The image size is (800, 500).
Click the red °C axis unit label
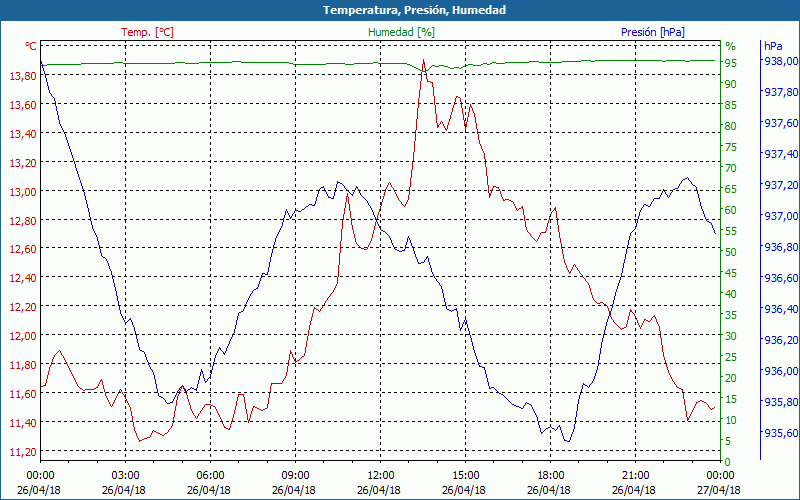click(31, 46)
